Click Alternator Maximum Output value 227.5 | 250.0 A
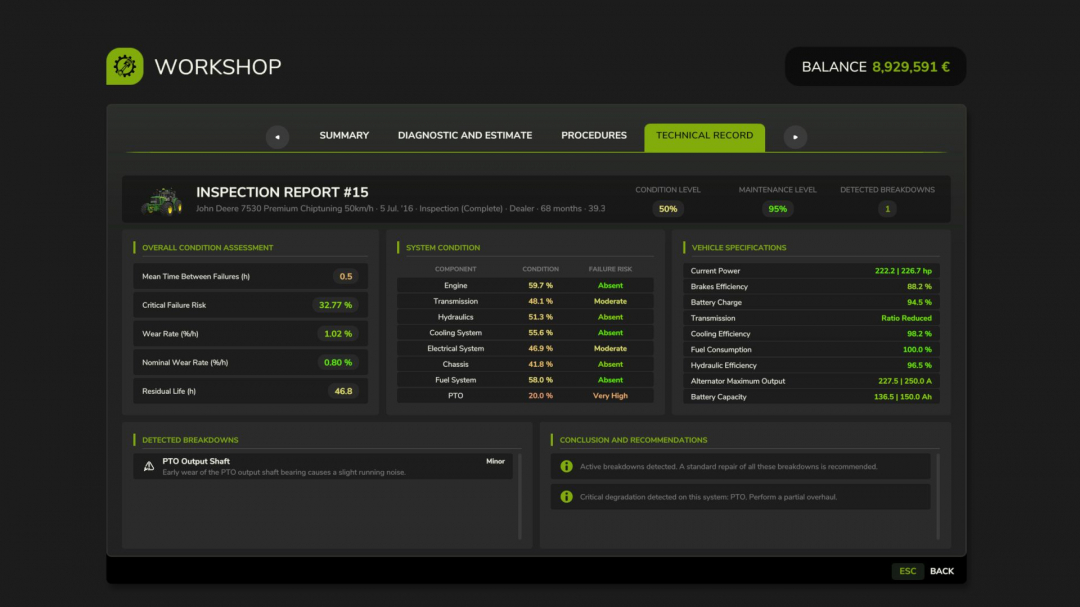The image size is (1080, 607). 905,381
